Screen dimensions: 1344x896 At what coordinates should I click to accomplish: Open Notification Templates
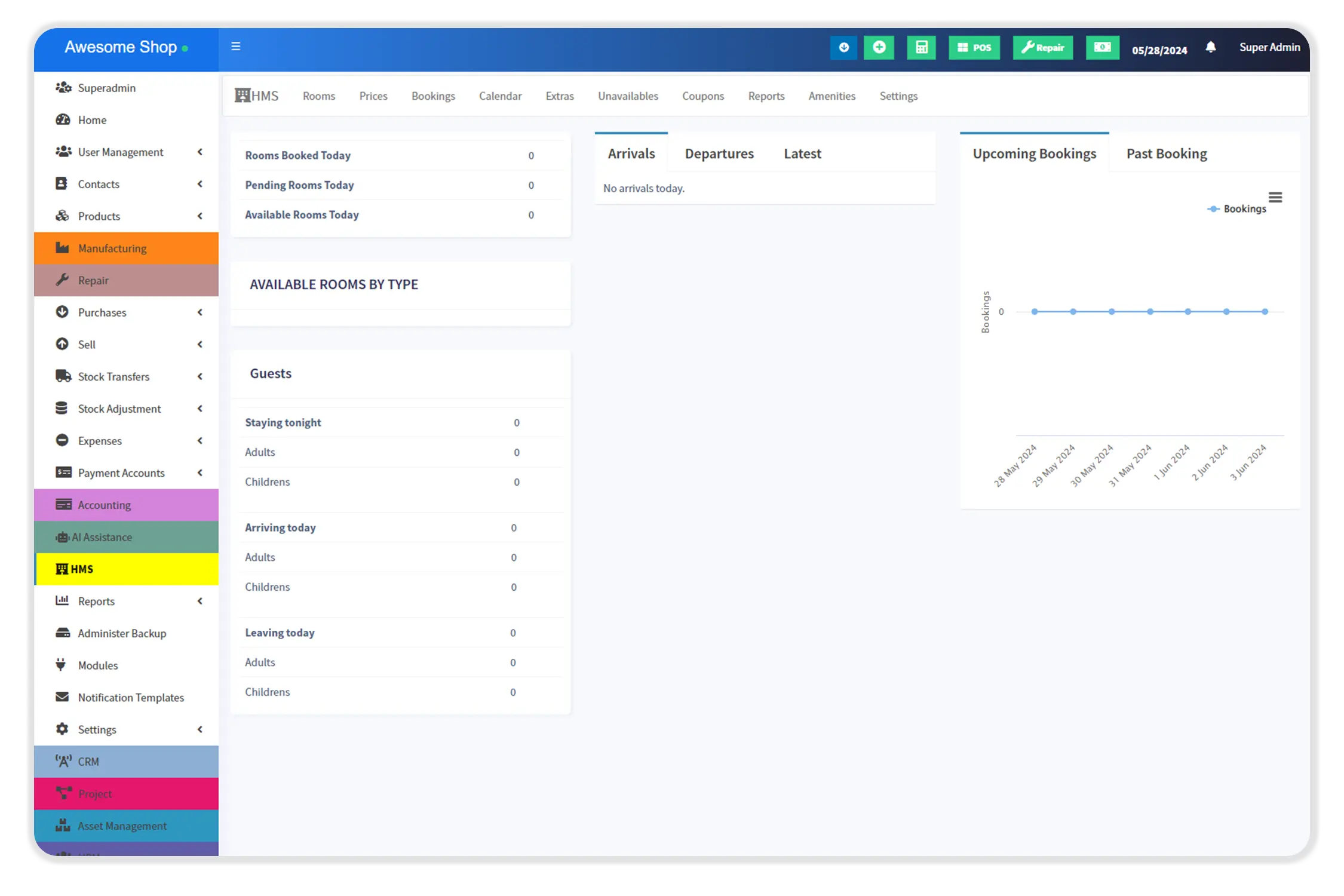(126, 698)
